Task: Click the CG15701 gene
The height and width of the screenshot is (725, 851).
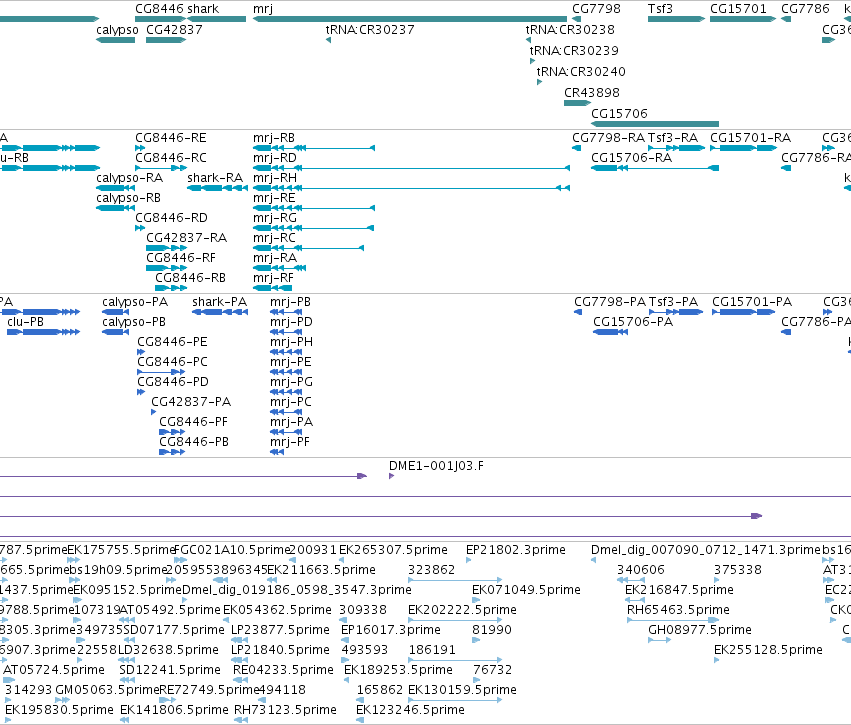Action: tap(743, 19)
